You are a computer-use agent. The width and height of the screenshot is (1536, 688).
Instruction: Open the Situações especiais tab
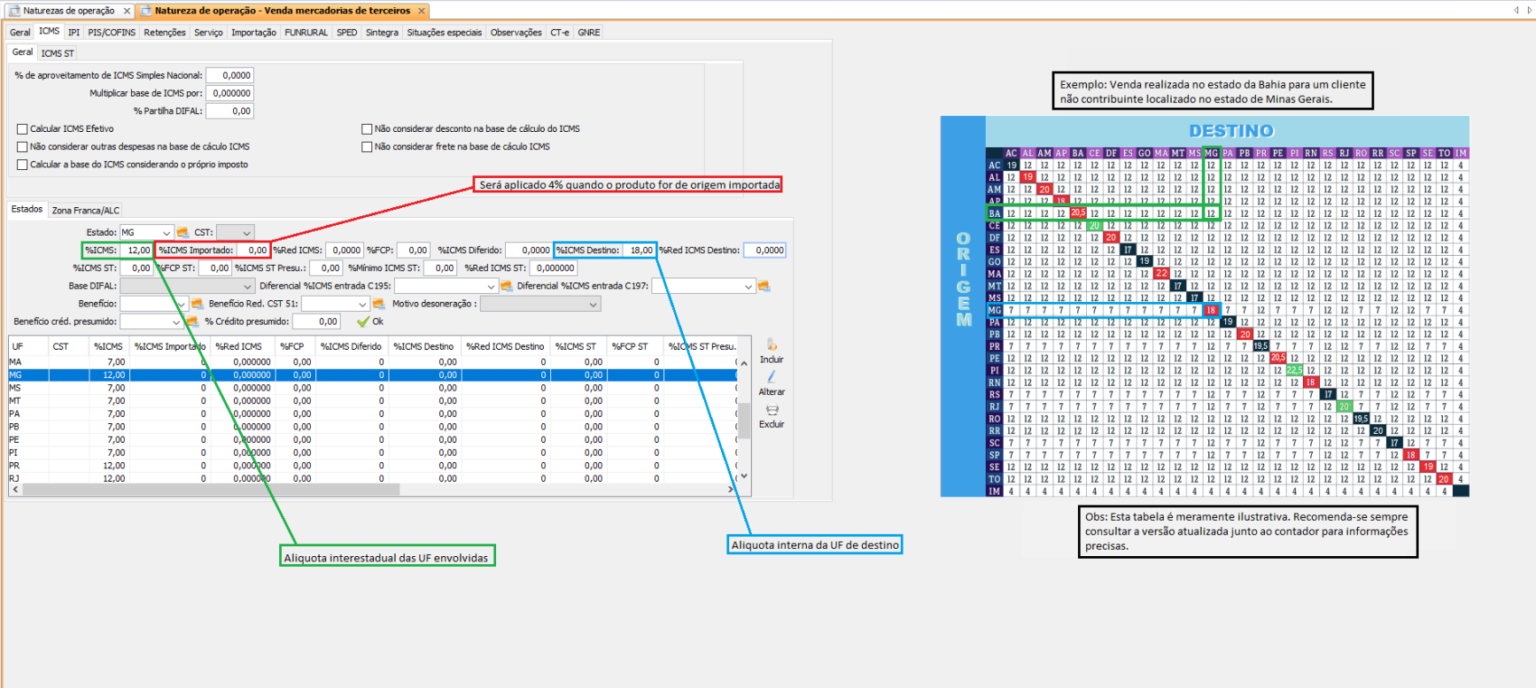pos(443,32)
